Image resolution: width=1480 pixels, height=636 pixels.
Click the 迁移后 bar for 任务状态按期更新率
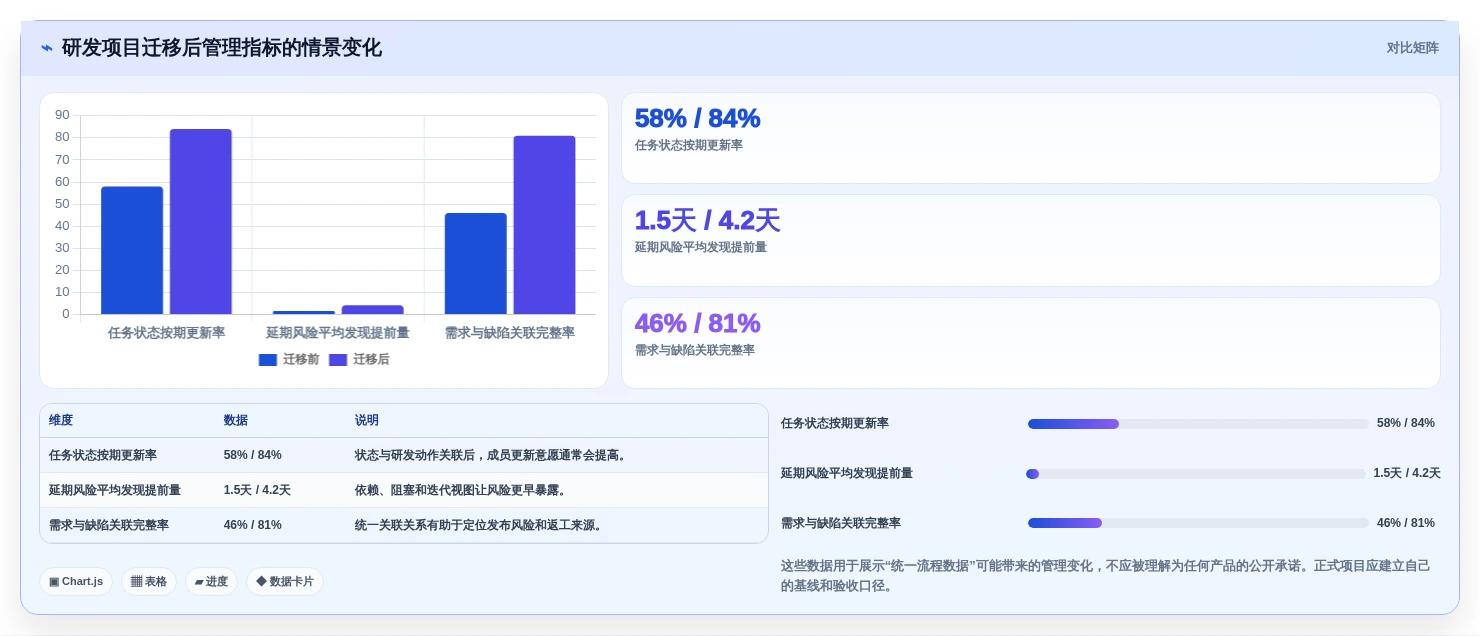tap(201, 222)
